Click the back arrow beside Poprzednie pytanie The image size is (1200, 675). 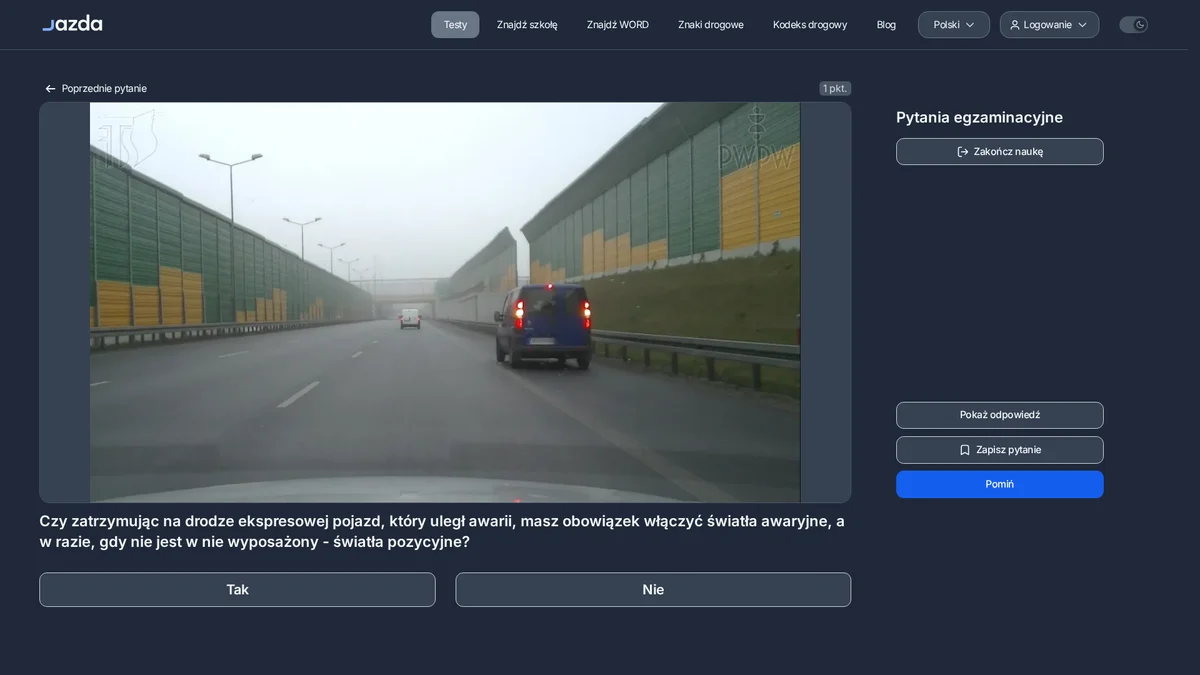coord(50,89)
